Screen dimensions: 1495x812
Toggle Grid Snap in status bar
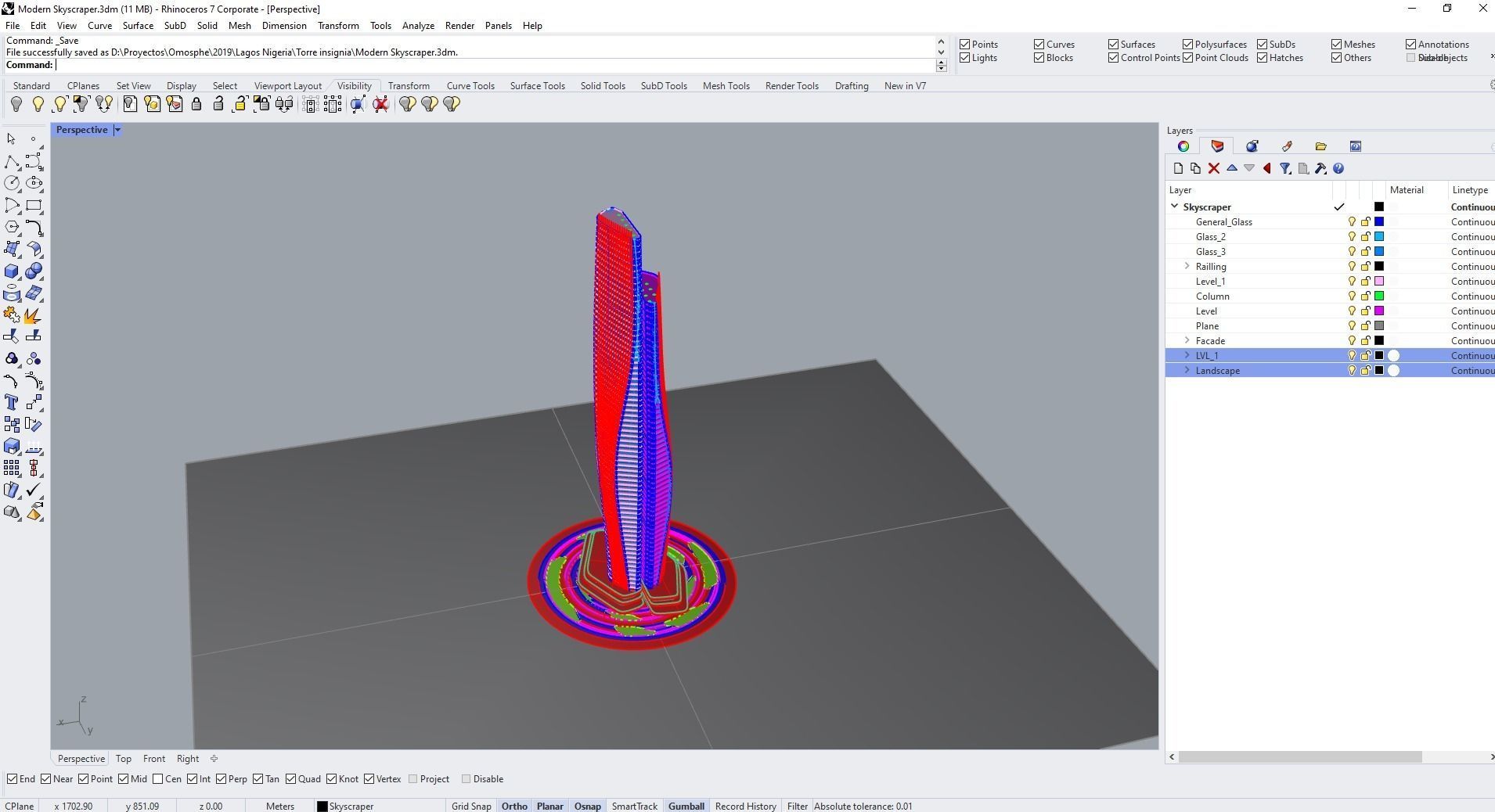point(471,807)
